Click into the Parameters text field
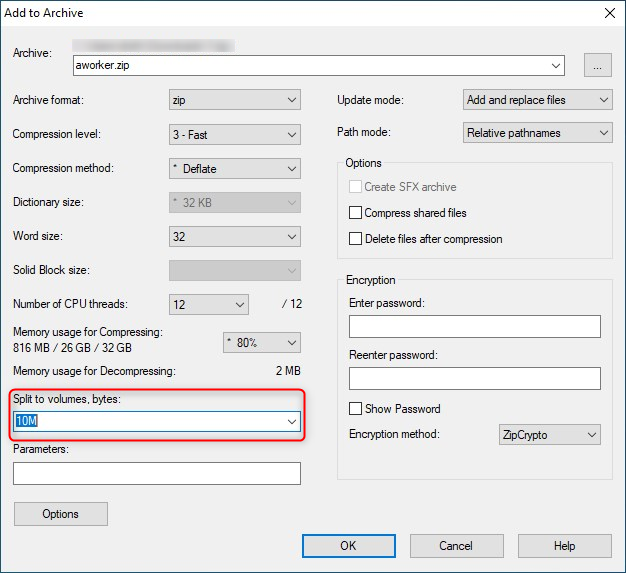 [x=157, y=473]
